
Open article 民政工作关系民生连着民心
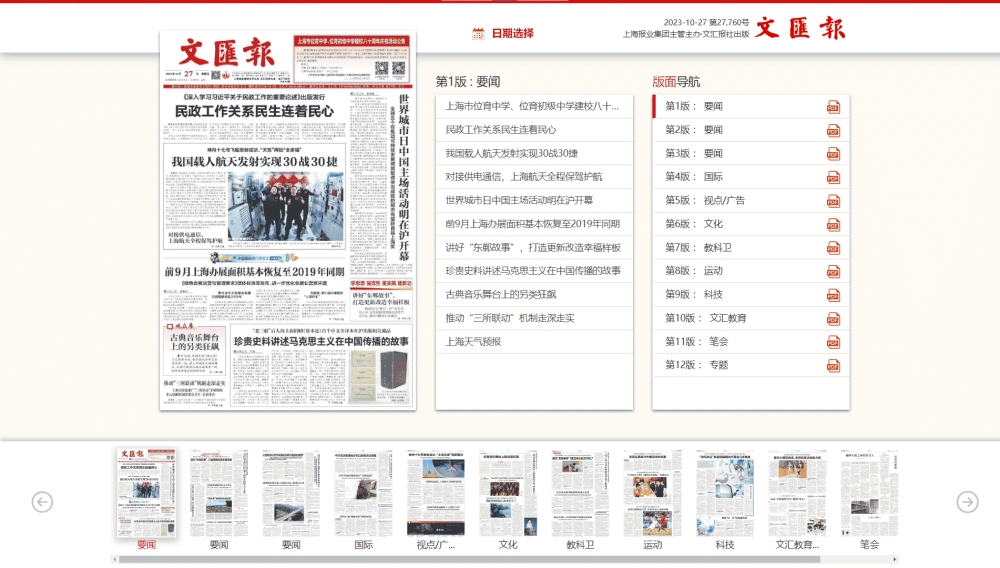501,130
